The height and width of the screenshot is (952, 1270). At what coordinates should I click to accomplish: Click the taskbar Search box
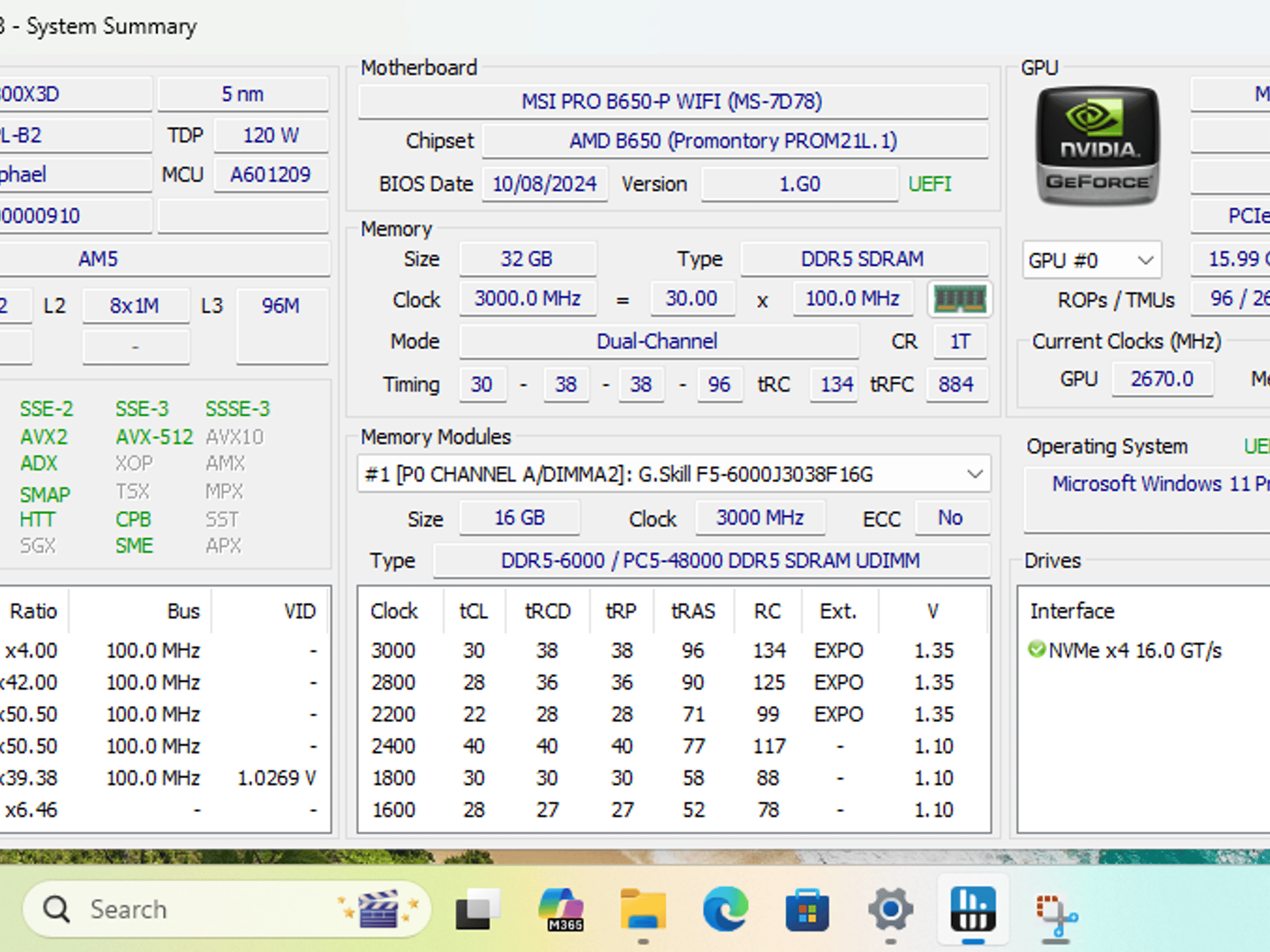227,909
